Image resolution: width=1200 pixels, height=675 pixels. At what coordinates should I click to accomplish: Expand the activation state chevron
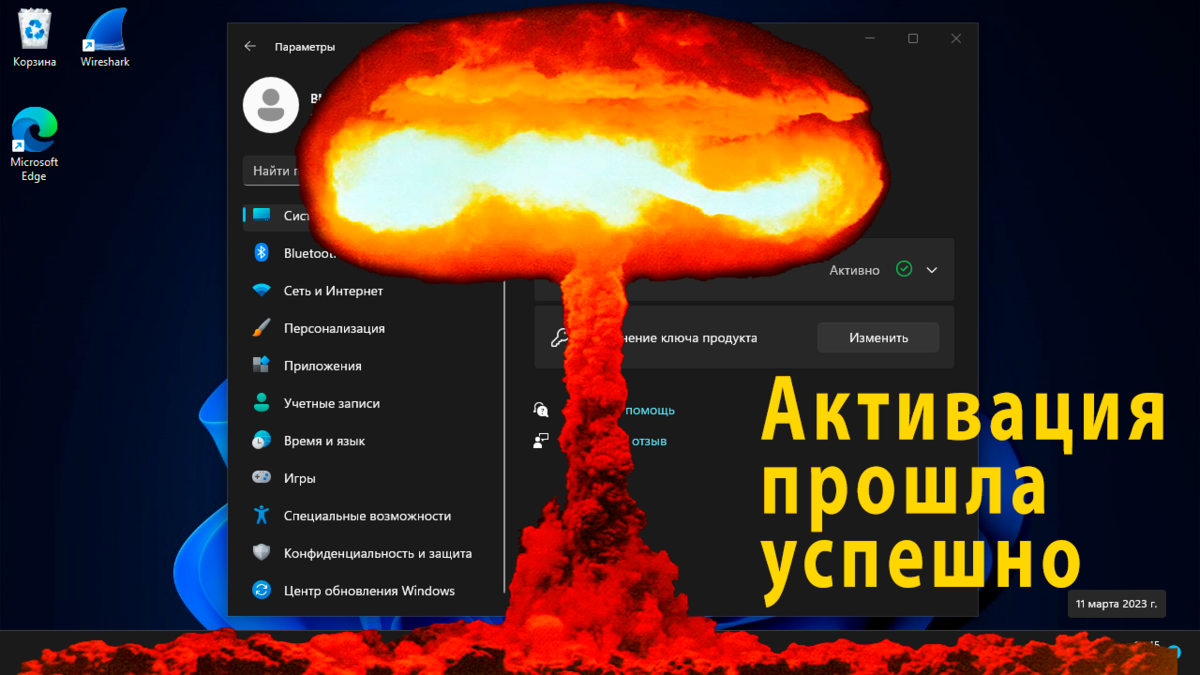(x=932, y=270)
